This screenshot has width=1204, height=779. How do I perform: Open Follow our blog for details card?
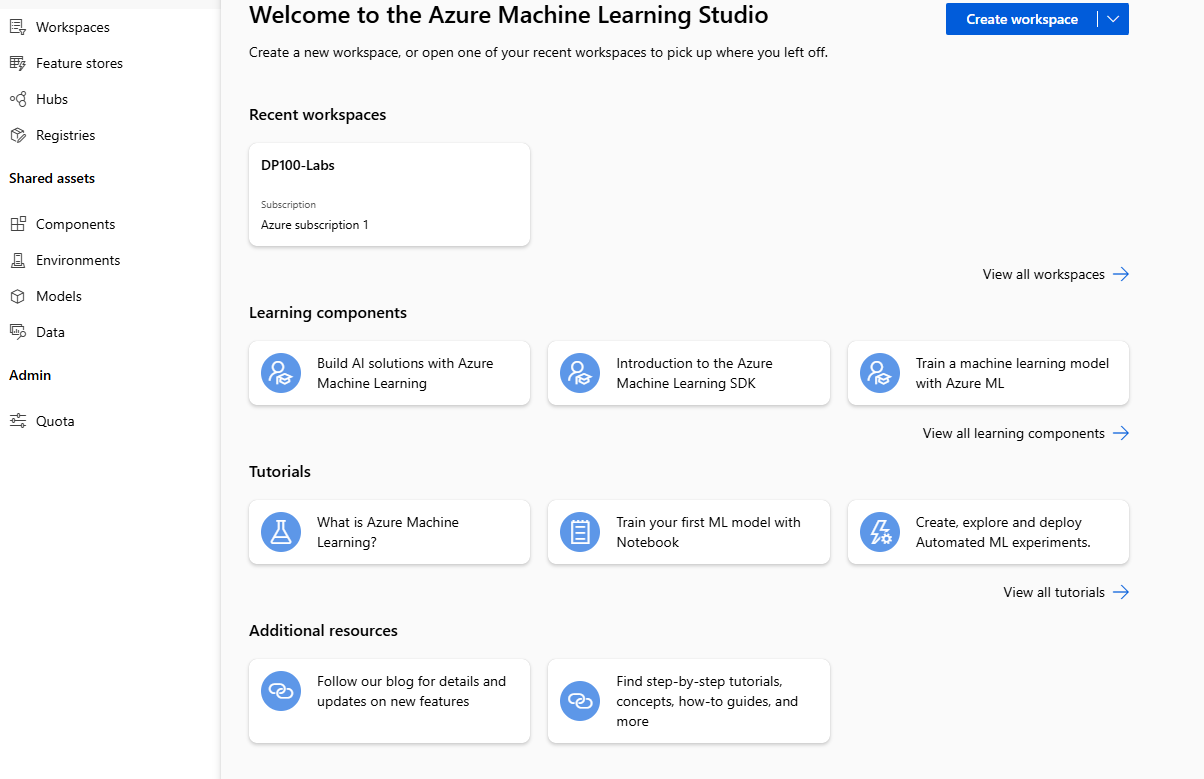[x=389, y=701]
